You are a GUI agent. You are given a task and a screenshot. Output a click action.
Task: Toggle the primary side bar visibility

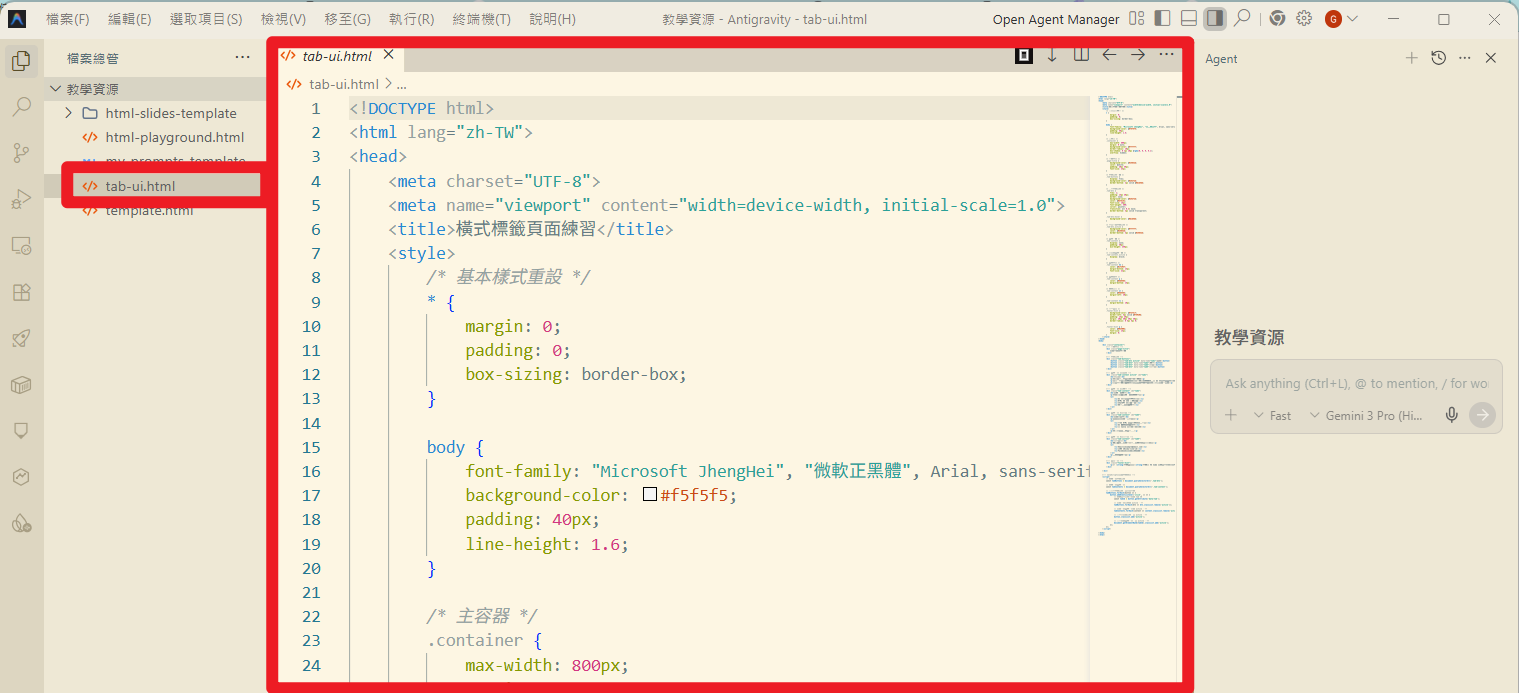pos(1162,18)
